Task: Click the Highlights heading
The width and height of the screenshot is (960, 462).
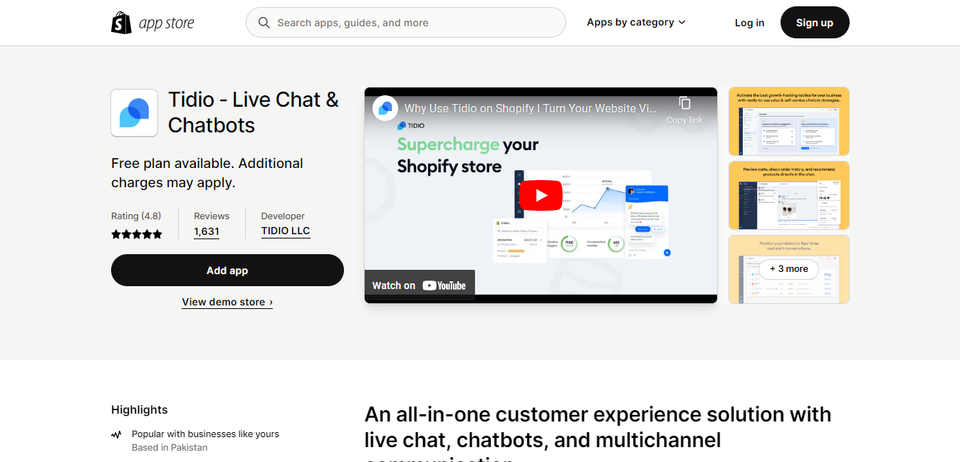Action: coord(140,410)
